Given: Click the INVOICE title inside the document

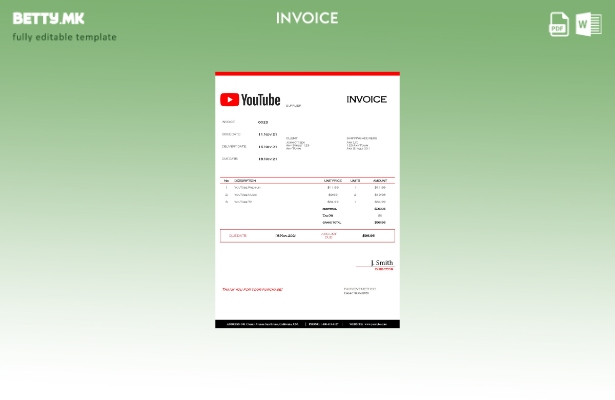Looking at the screenshot, I should pyautogui.click(x=366, y=100).
